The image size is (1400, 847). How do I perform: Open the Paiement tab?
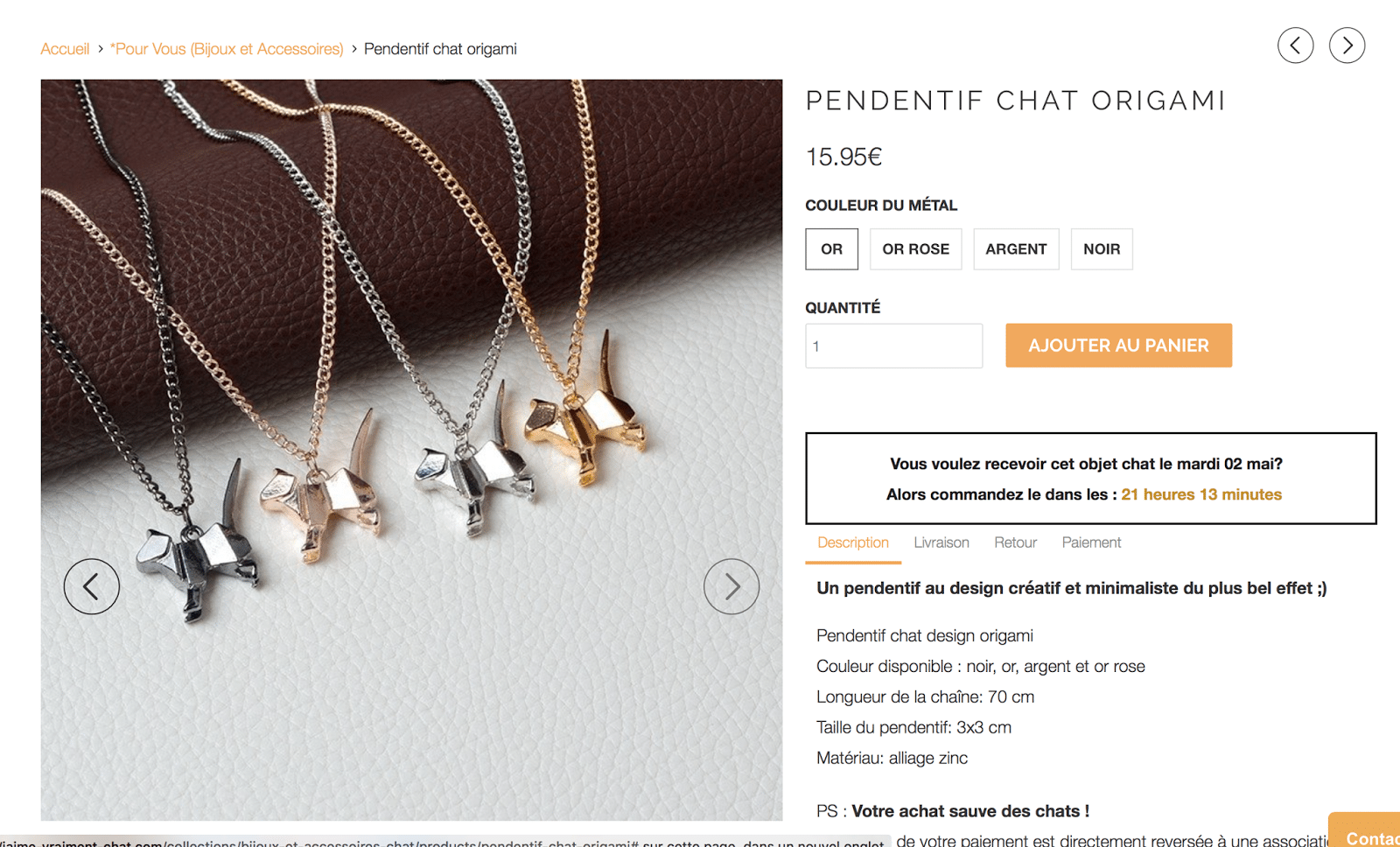[x=1091, y=542]
